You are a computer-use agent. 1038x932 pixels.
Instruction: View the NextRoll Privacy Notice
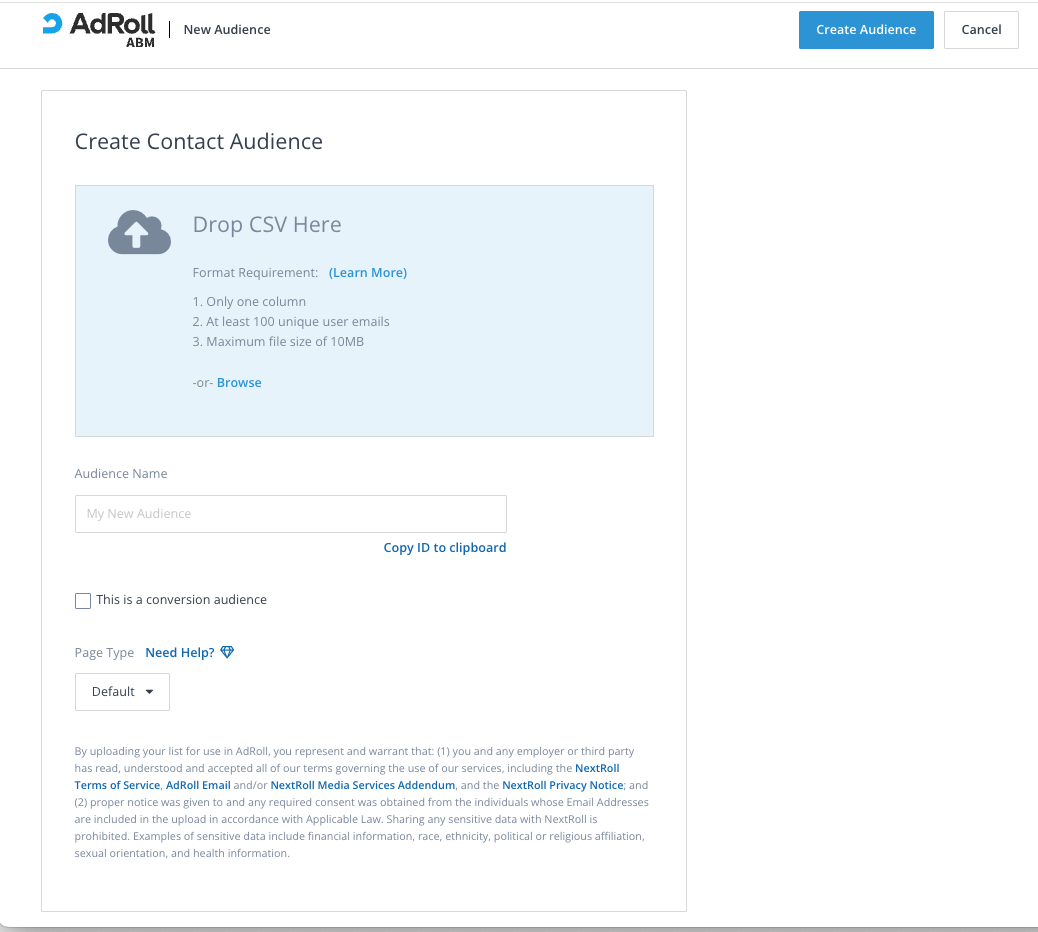(x=562, y=786)
